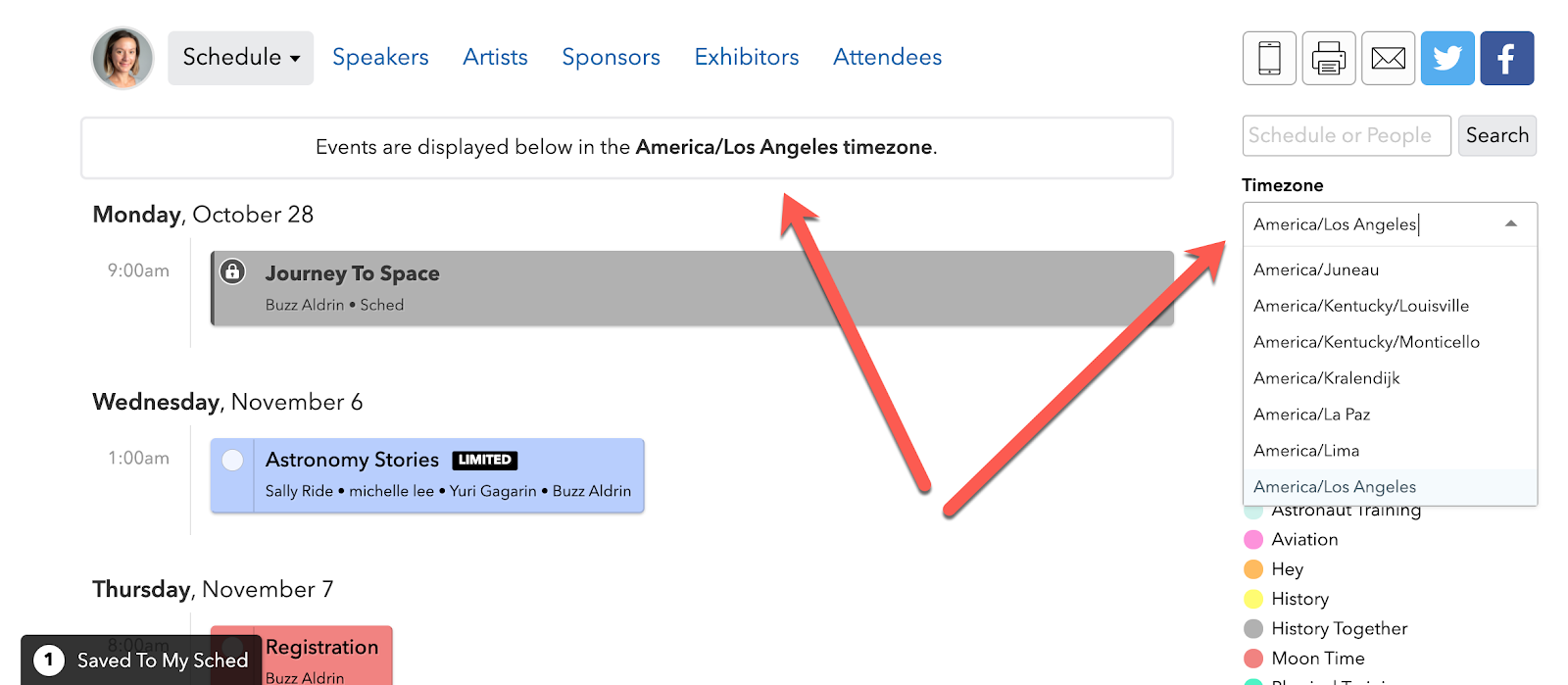Select America/Kralendijk timezone option

(x=1390, y=378)
